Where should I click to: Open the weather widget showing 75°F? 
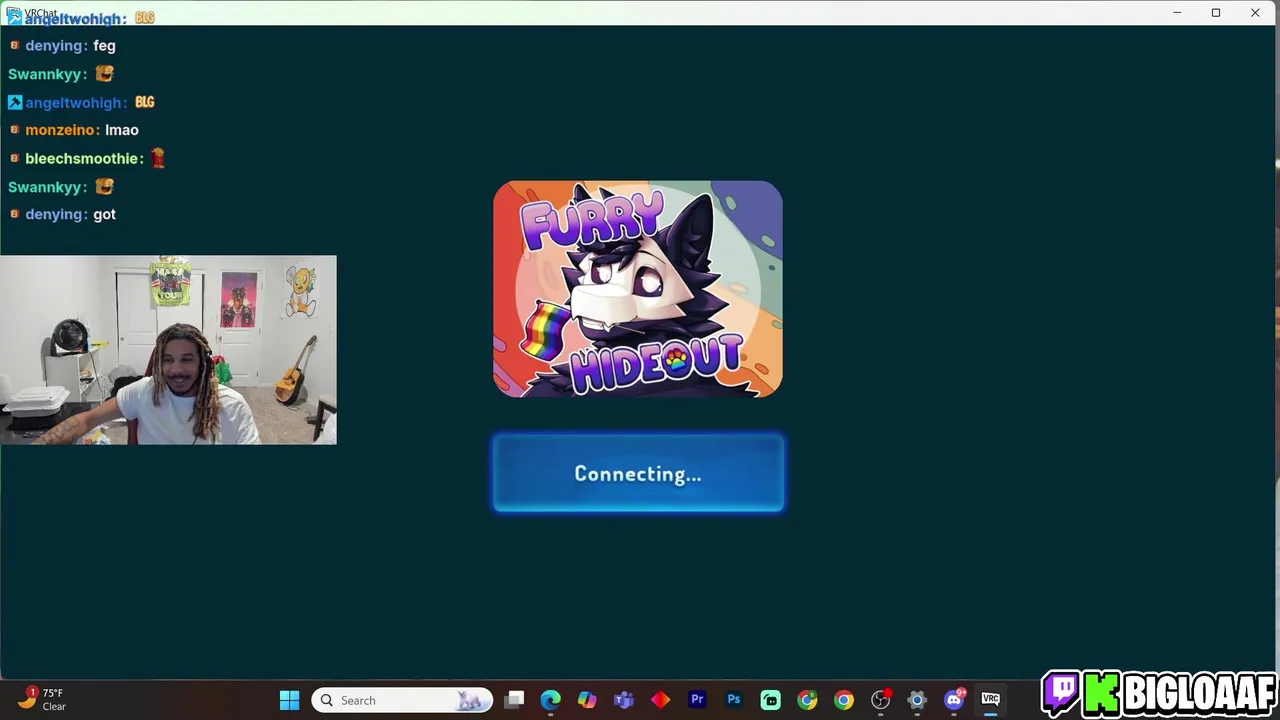(42, 699)
